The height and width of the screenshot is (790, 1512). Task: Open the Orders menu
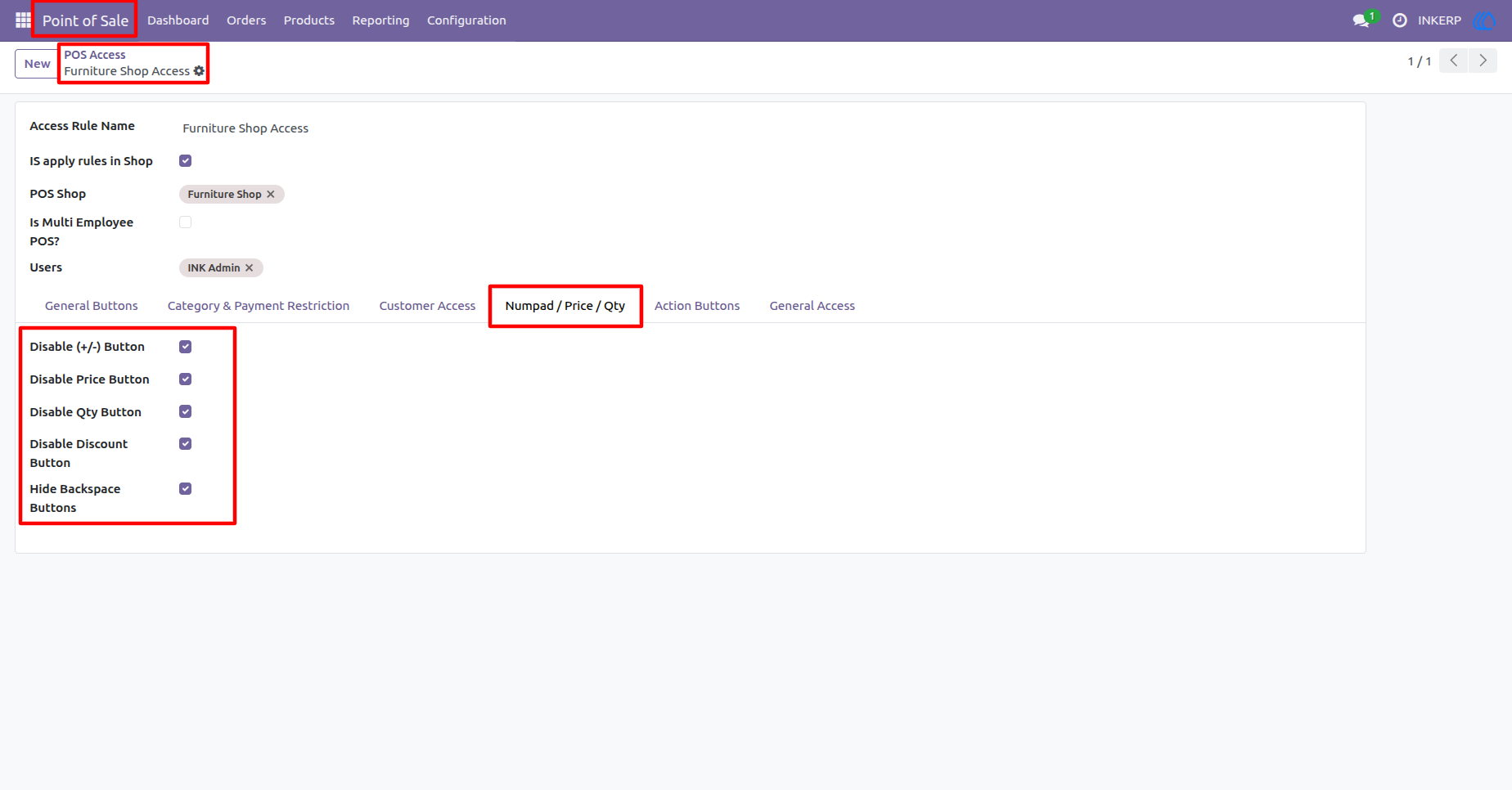coord(246,20)
